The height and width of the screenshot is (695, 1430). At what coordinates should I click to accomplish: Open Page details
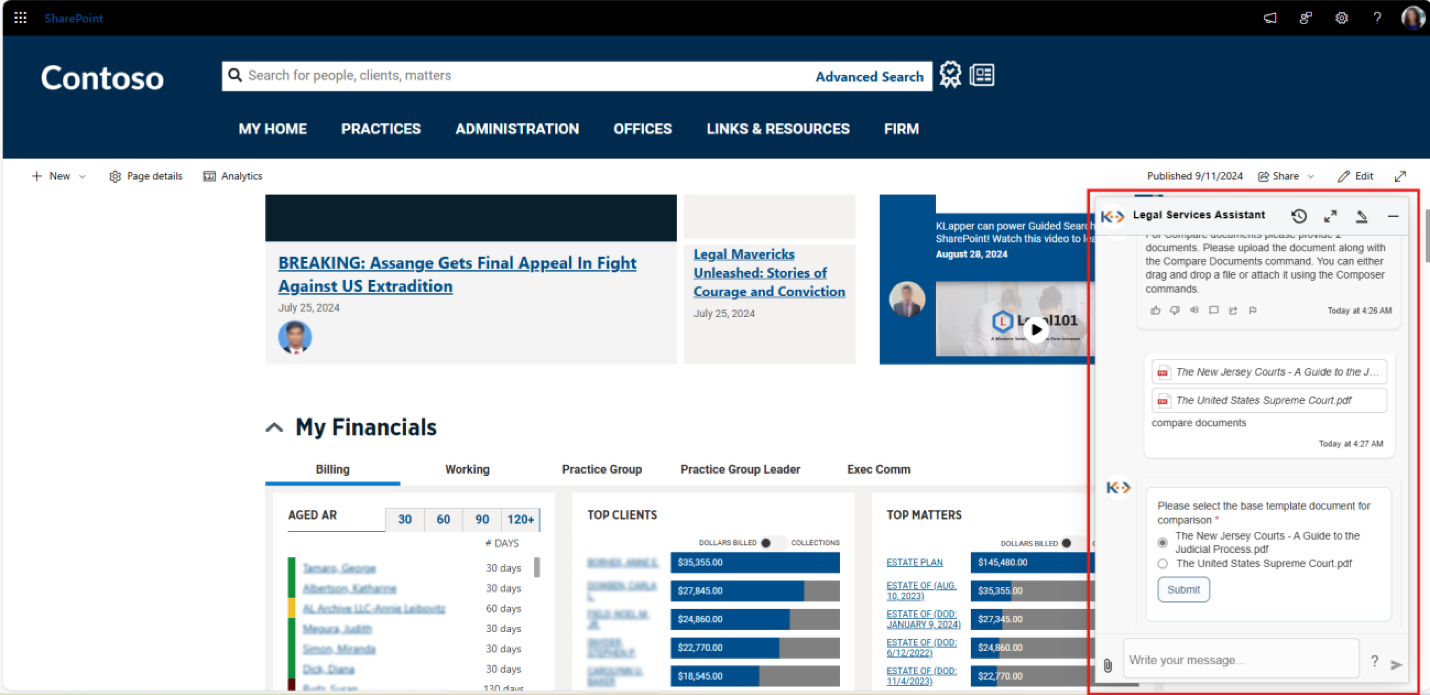145,176
